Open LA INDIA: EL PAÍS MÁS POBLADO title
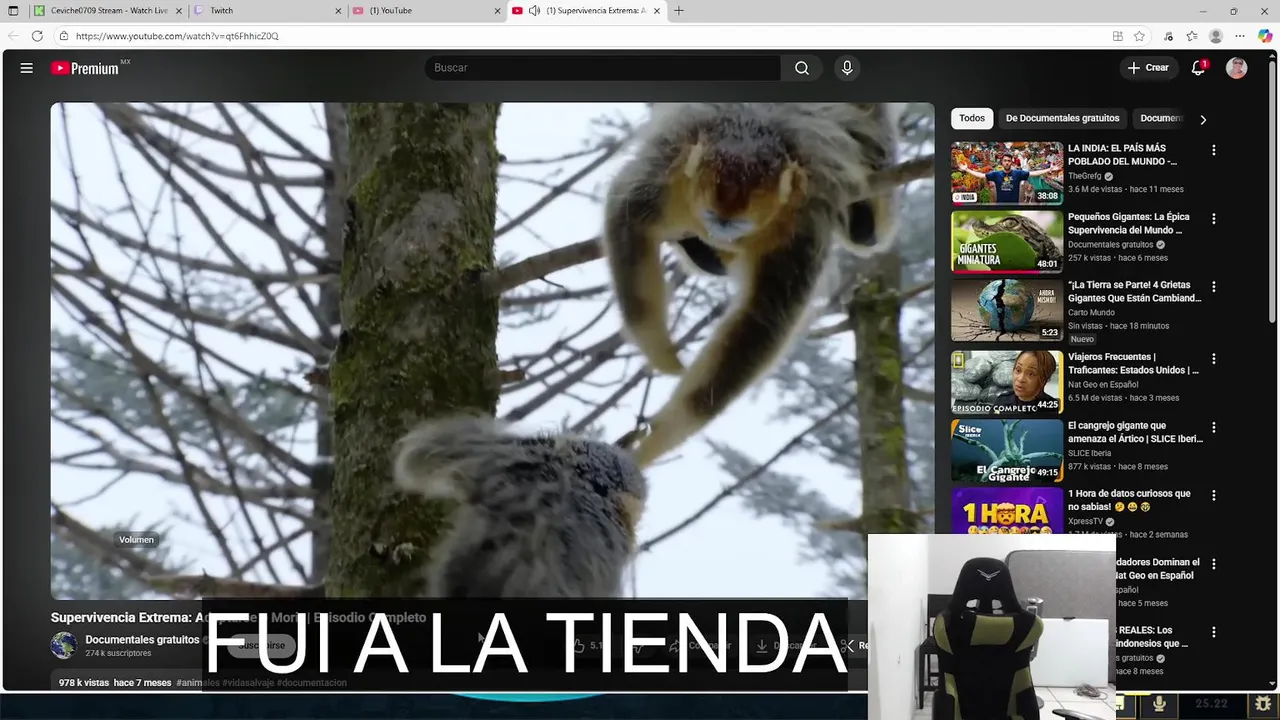Image resolution: width=1280 pixels, height=720 pixels. [1122, 155]
